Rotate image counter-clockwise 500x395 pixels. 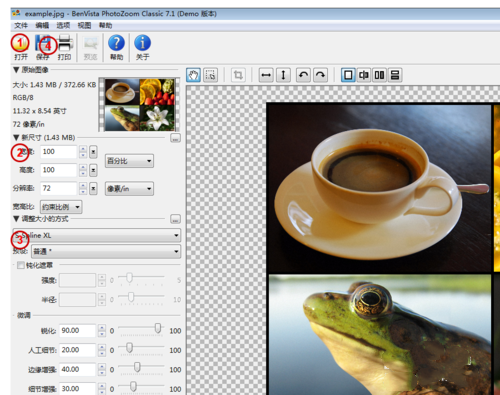point(303,75)
